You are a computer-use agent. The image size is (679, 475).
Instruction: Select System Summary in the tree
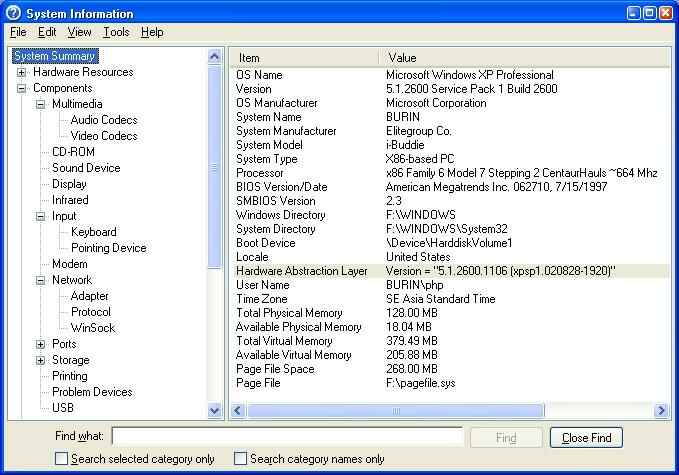click(x=55, y=56)
